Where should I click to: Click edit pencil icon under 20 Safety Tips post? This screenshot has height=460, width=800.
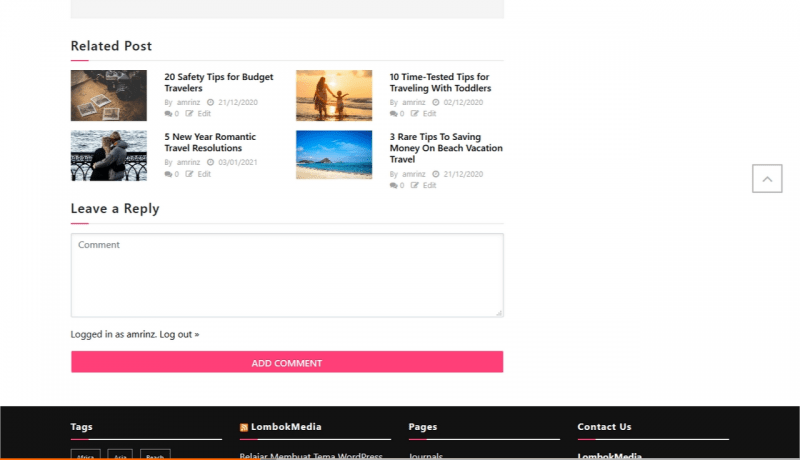[189, 113]
